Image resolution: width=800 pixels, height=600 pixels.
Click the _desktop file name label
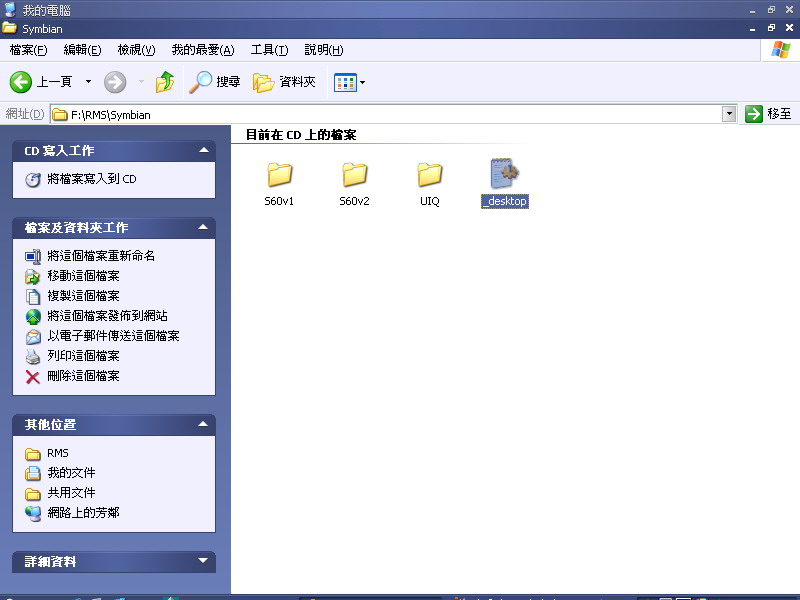click(505, 201)
